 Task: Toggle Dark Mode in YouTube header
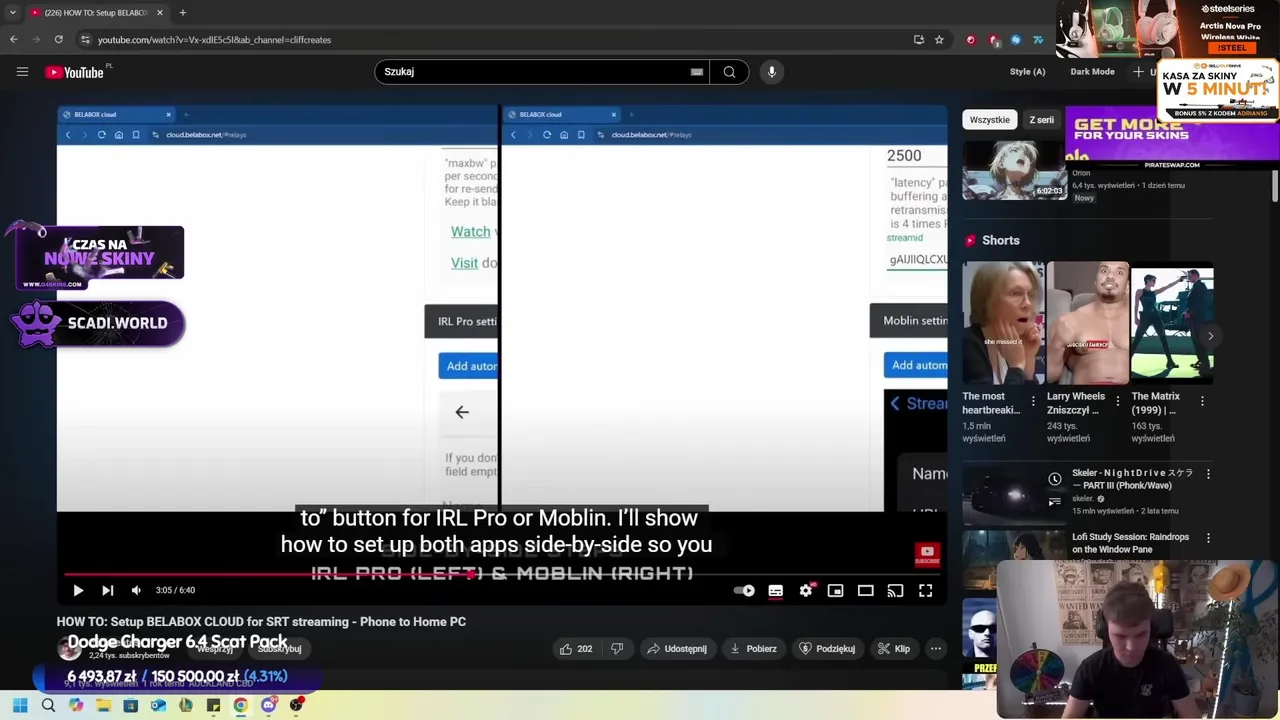(1092, 72)
